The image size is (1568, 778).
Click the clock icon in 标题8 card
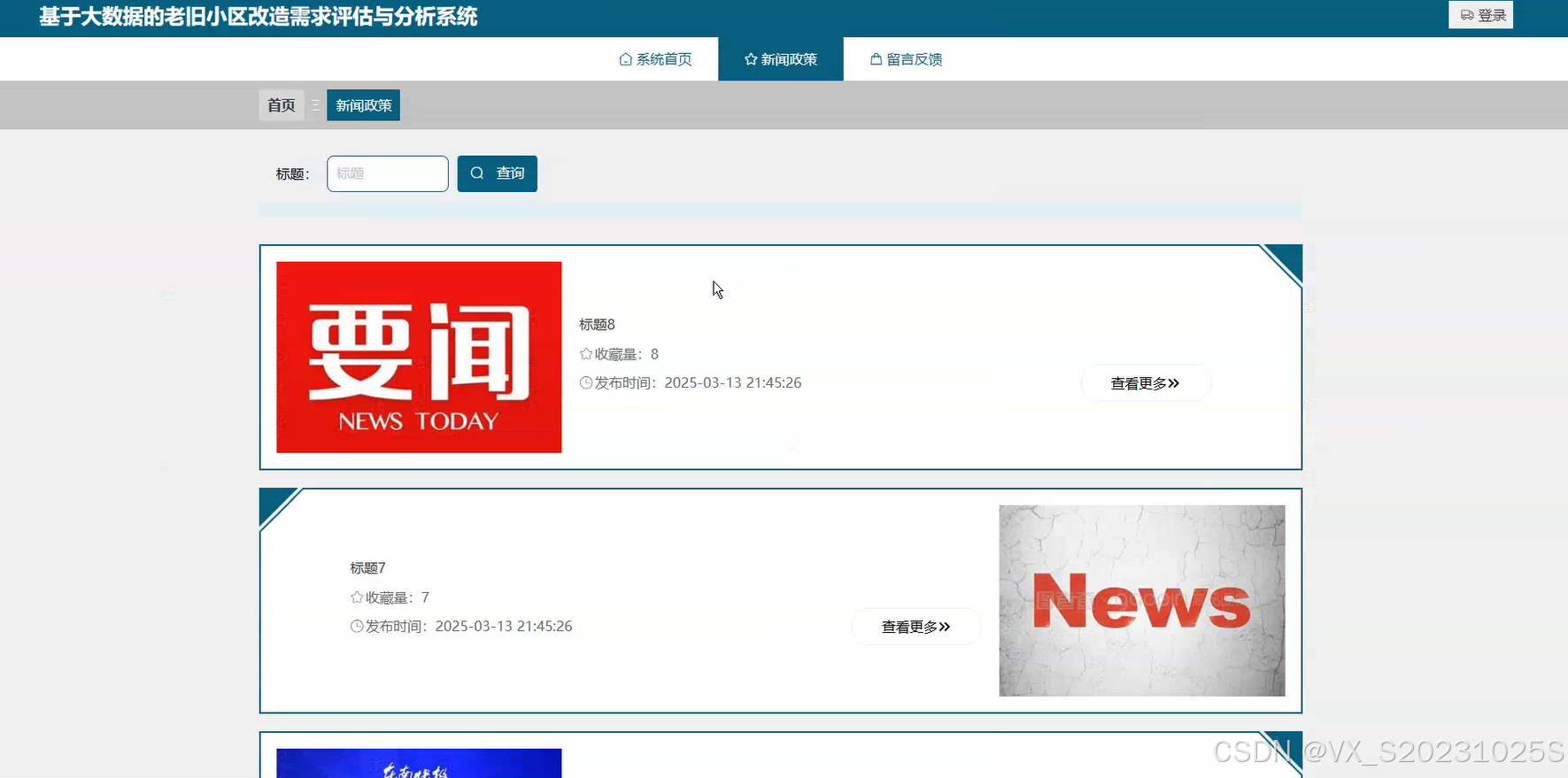click(x=585, y=382)
